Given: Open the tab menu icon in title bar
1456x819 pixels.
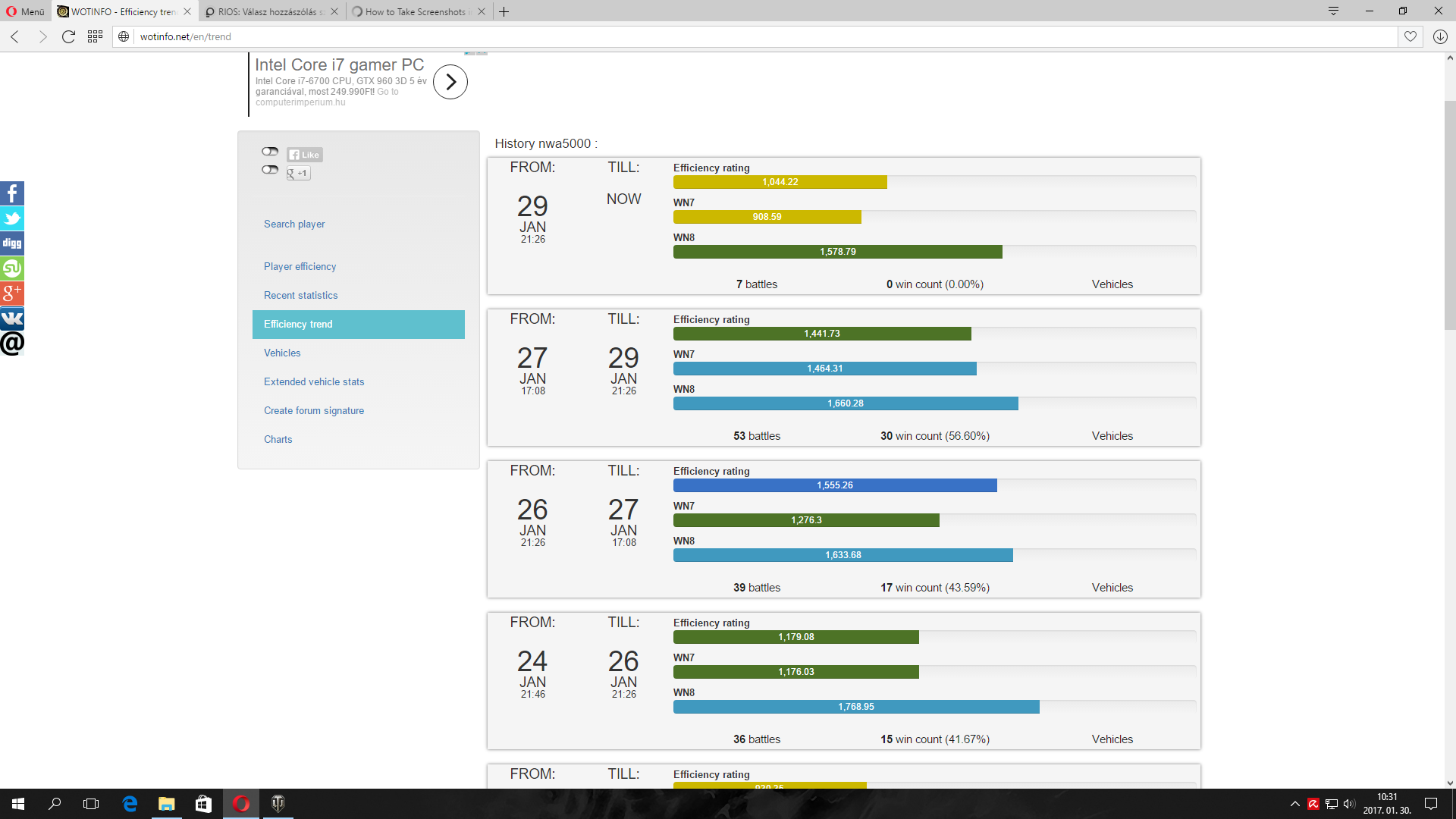Looking at the screenshot, I should click(x=1333, y=11).
